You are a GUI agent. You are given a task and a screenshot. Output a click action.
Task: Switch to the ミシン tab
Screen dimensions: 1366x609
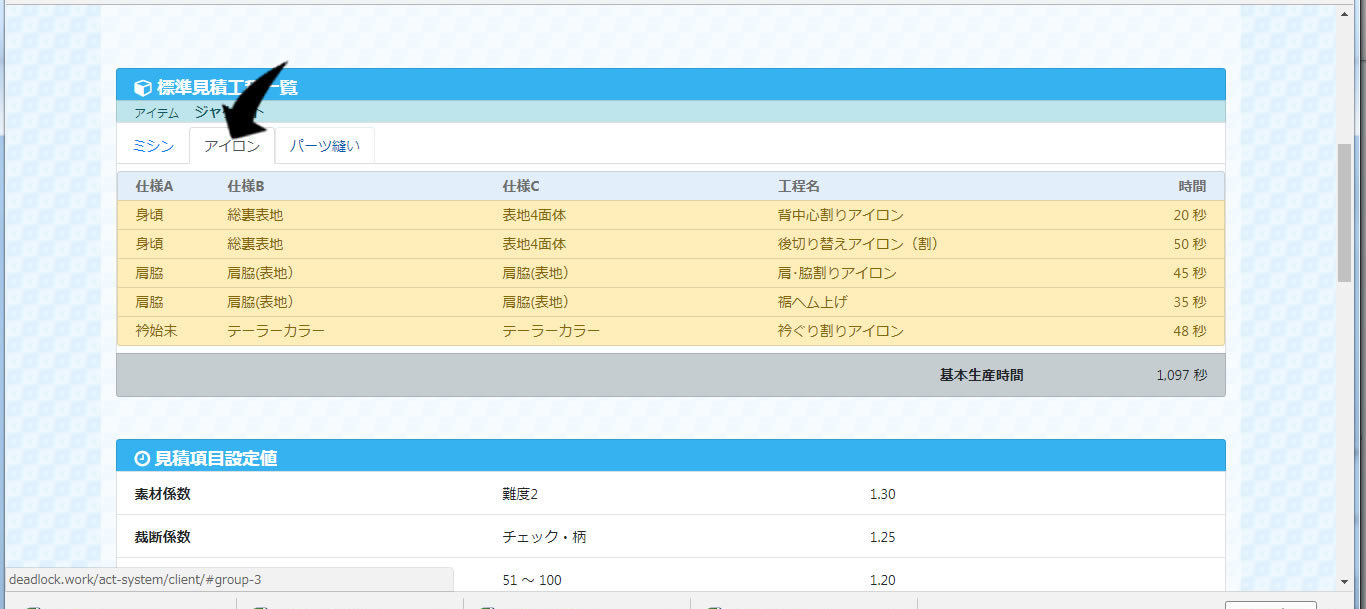[x=153, y=146]
